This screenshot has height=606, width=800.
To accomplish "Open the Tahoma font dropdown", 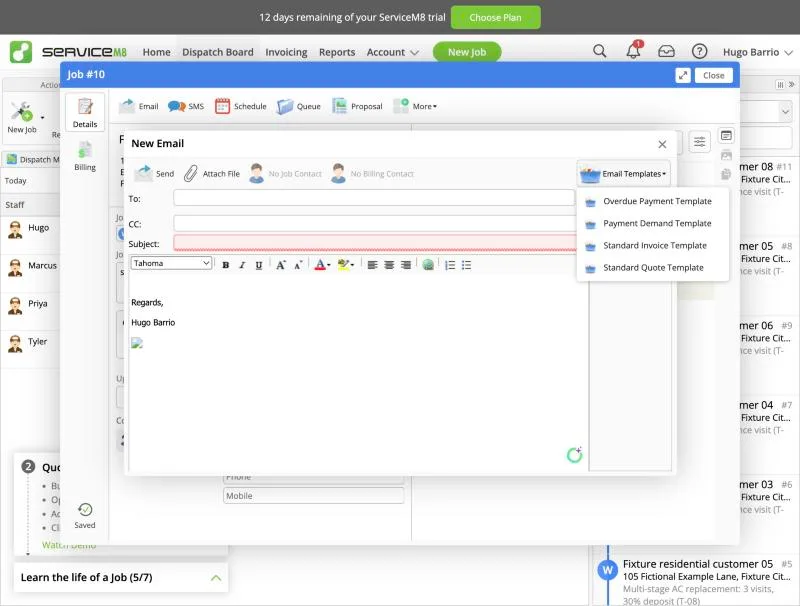I will (x=171, y=263).
